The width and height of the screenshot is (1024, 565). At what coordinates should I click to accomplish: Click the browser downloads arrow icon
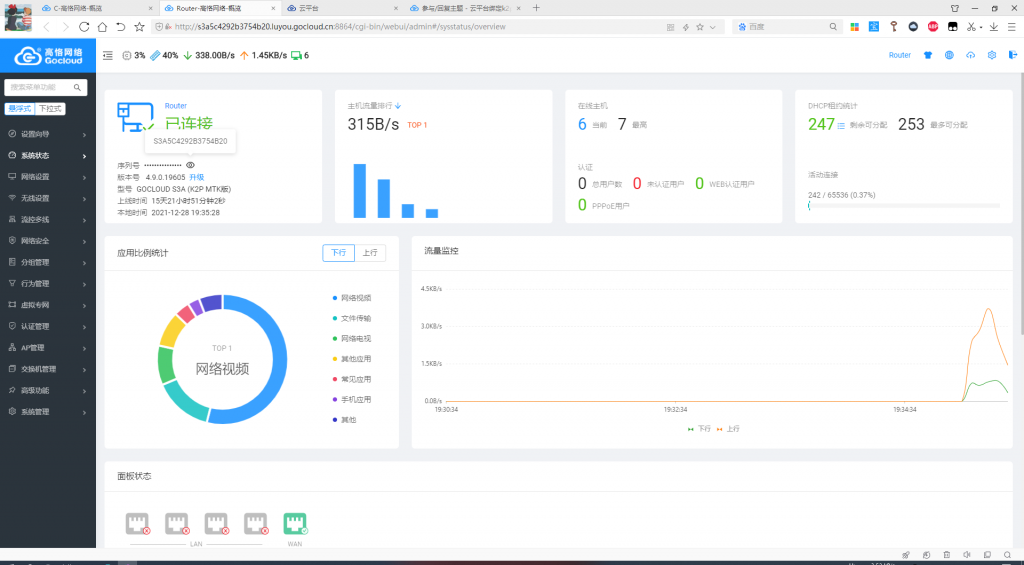click(x=993, y=27)
